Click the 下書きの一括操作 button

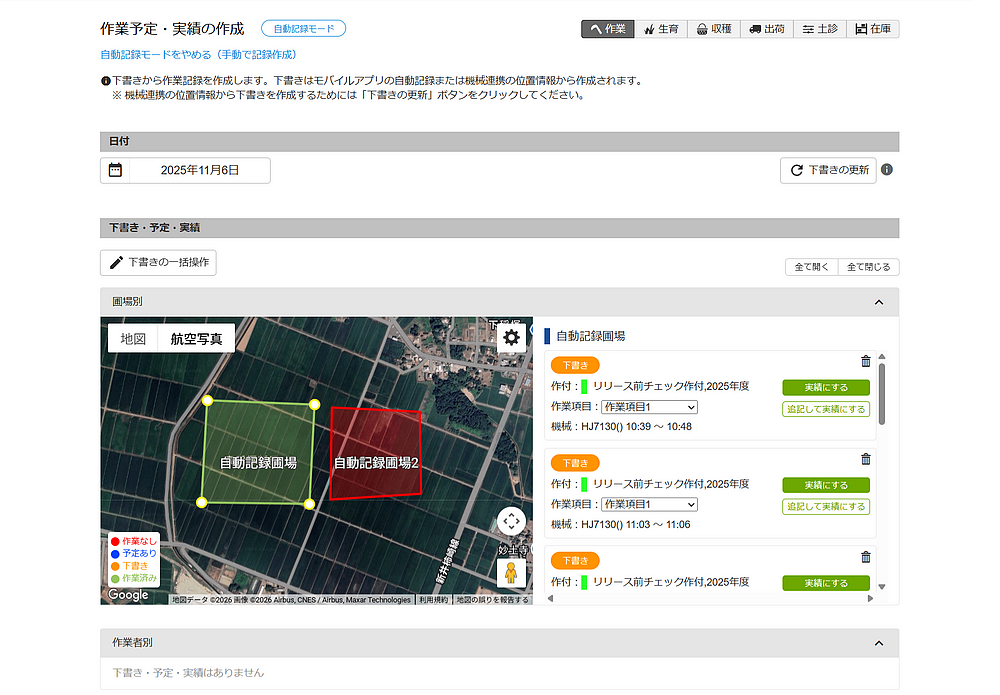pos(158,263)
